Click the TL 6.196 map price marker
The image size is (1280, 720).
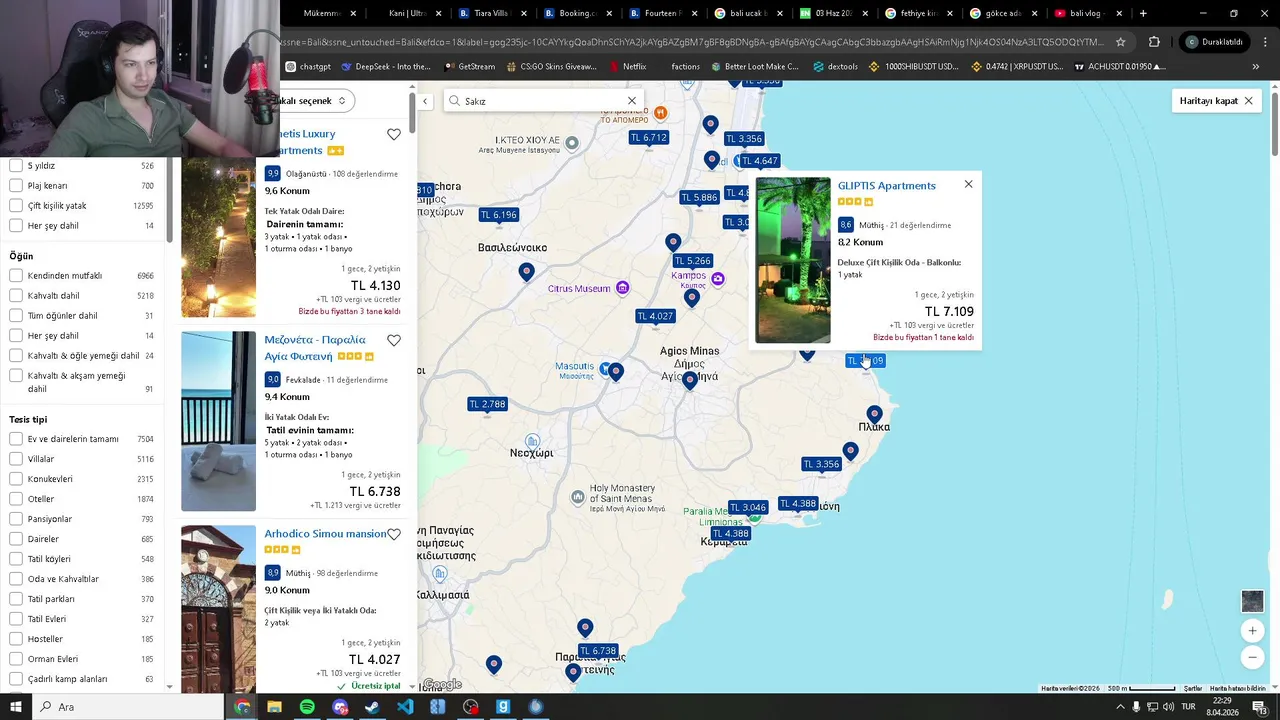coord(498,215)
